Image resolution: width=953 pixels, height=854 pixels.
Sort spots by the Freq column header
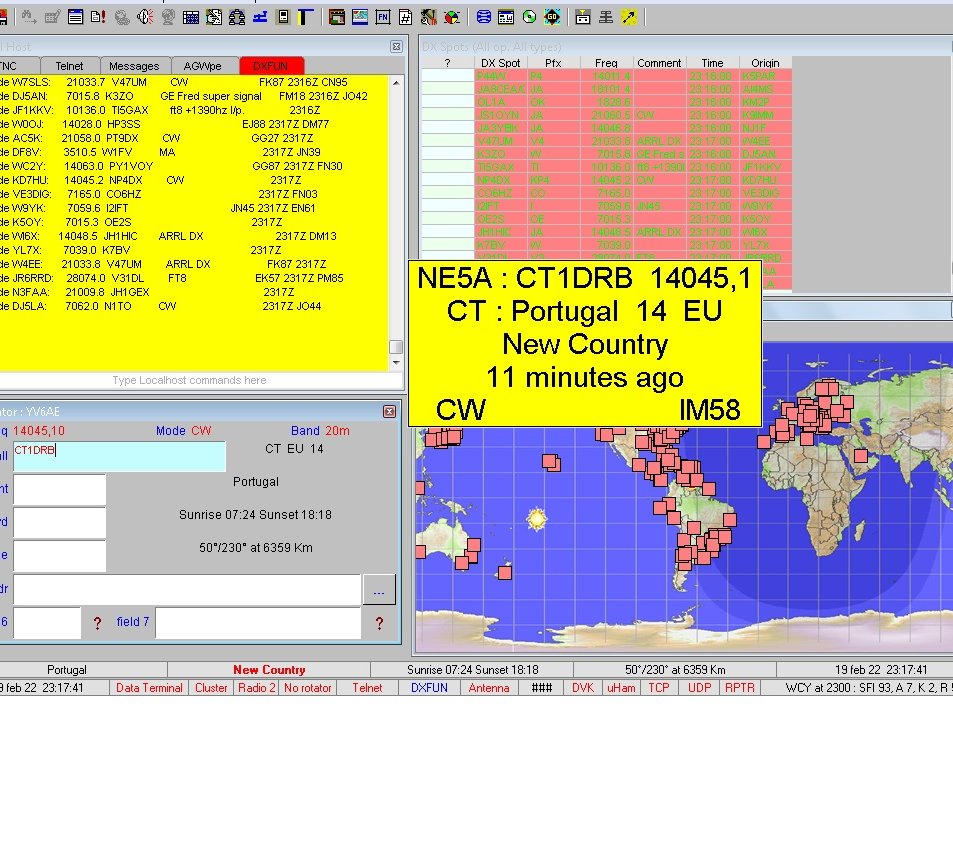tap(606, 63)
